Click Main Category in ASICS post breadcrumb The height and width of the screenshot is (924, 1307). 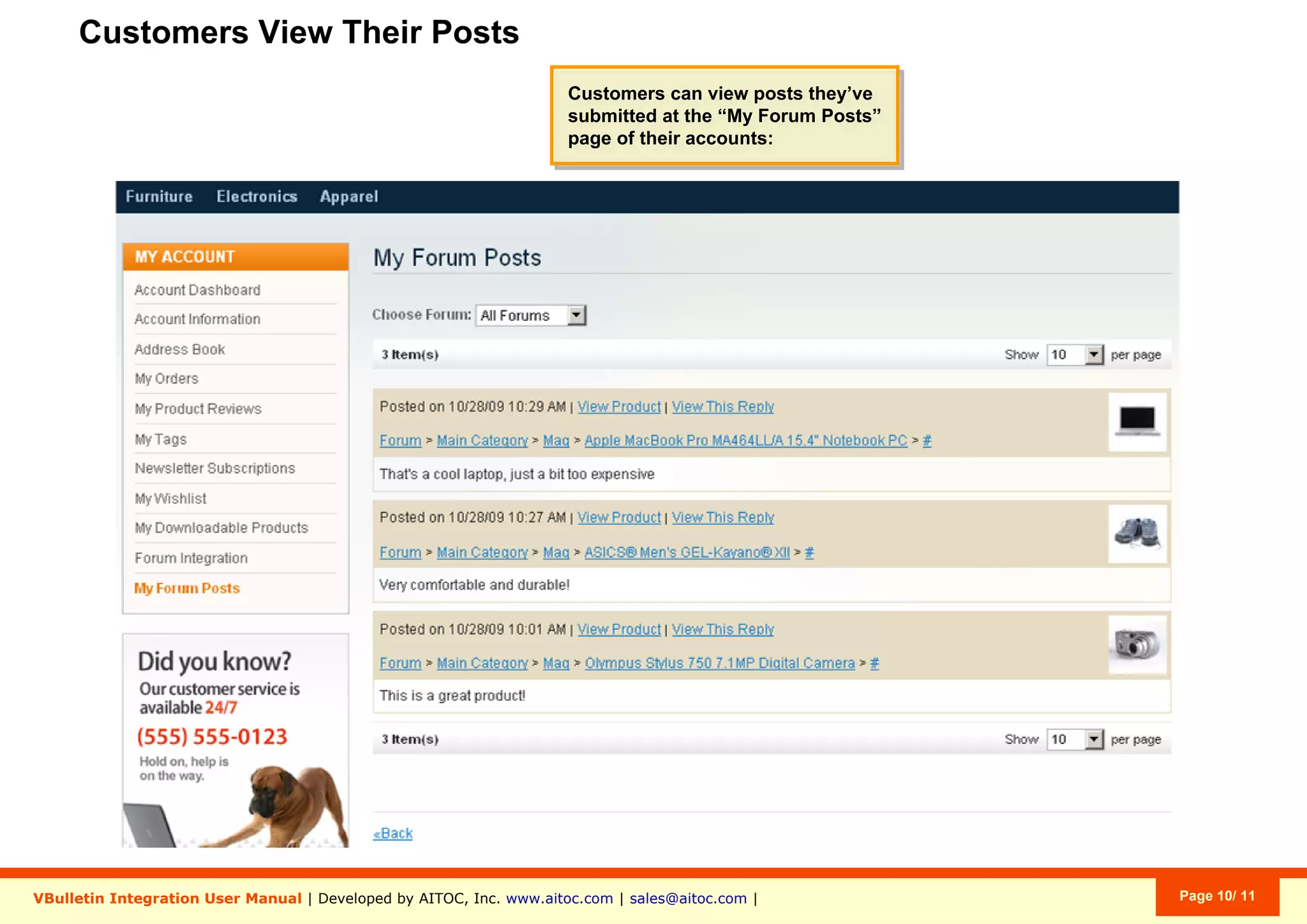(482, 552)
